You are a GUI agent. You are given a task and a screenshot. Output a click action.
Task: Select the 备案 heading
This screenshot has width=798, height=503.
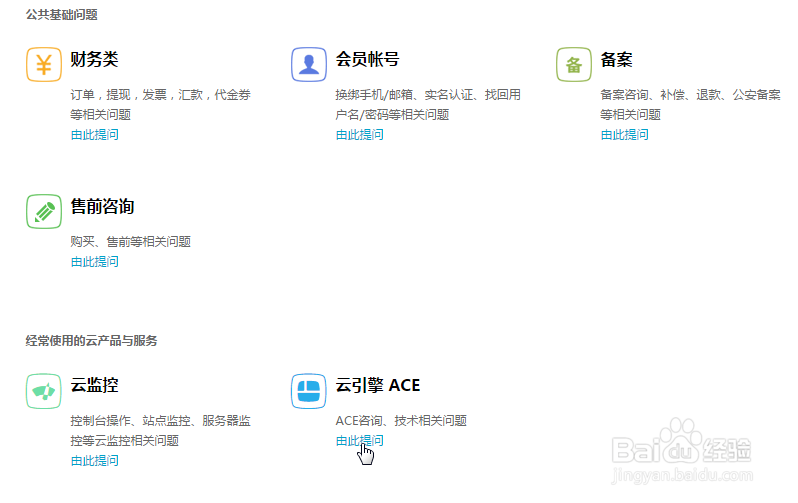[617, 60]
